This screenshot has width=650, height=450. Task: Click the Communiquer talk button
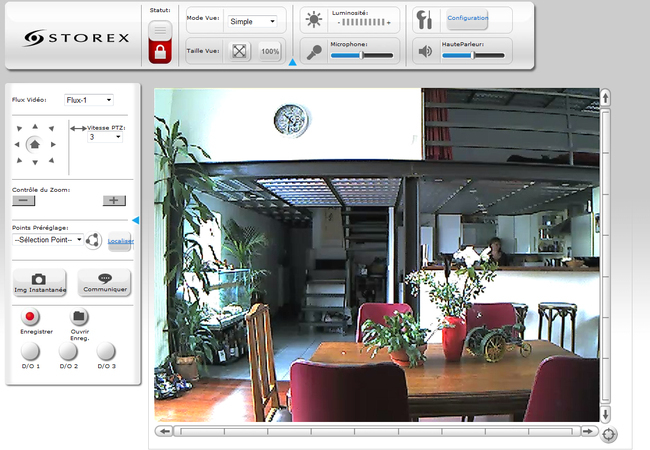pos(104,282)
